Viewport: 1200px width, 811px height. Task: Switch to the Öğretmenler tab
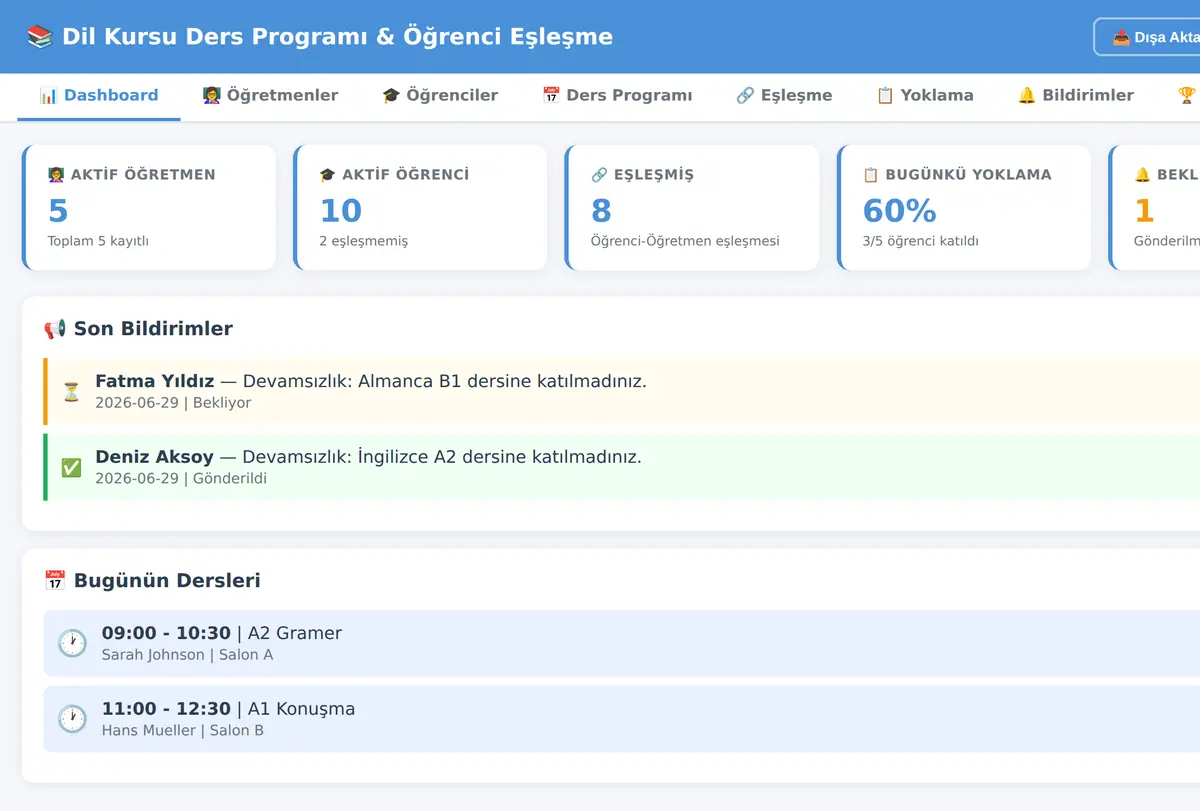coord(270,96)
